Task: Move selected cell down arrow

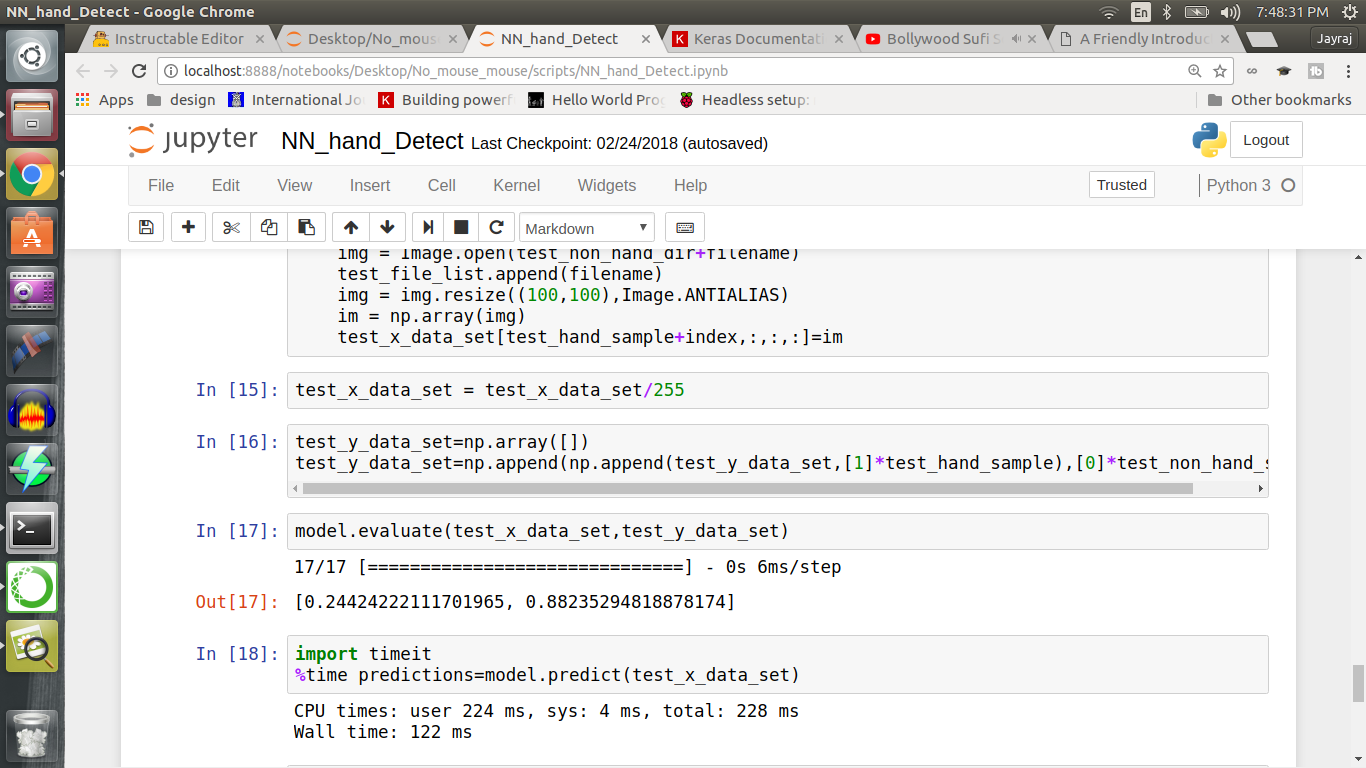Action: click(387, 227)
